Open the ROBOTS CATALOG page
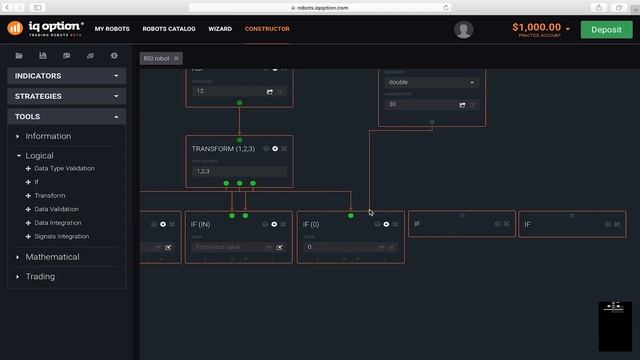This screenshot has height=360, width=640. click(169, 29)
